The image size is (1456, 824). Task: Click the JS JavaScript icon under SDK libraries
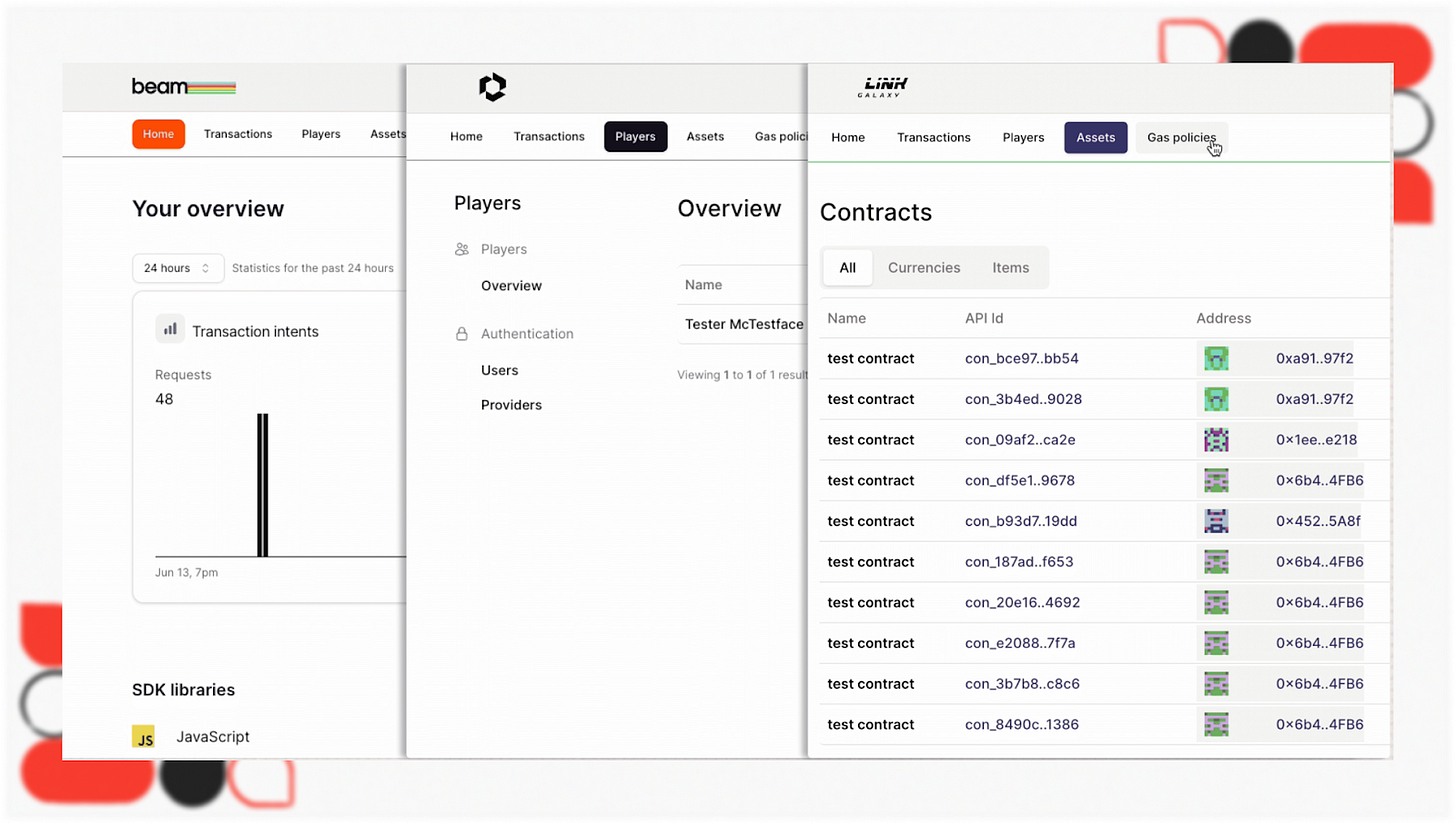click(x=144, y=737)
